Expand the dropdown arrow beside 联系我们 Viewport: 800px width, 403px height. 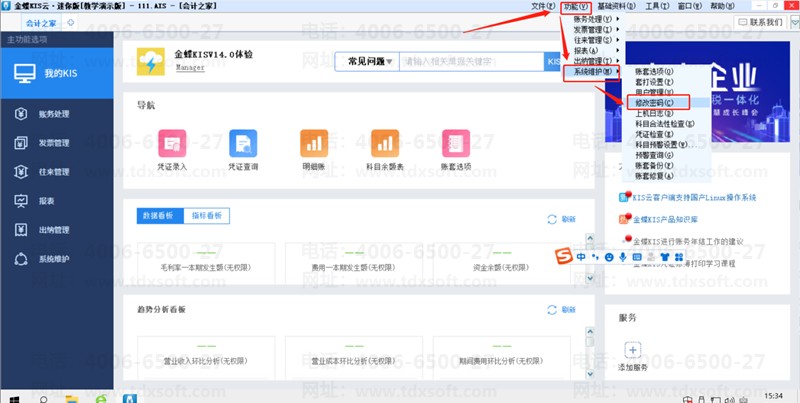794,22
